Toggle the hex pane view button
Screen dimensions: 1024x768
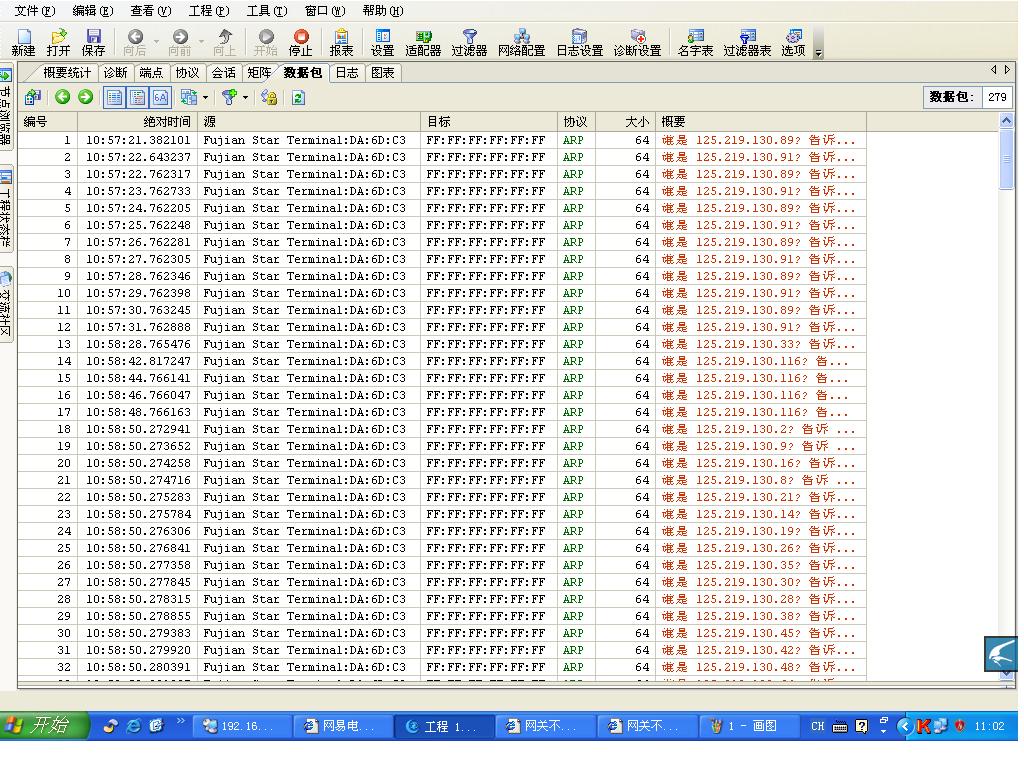160,97
